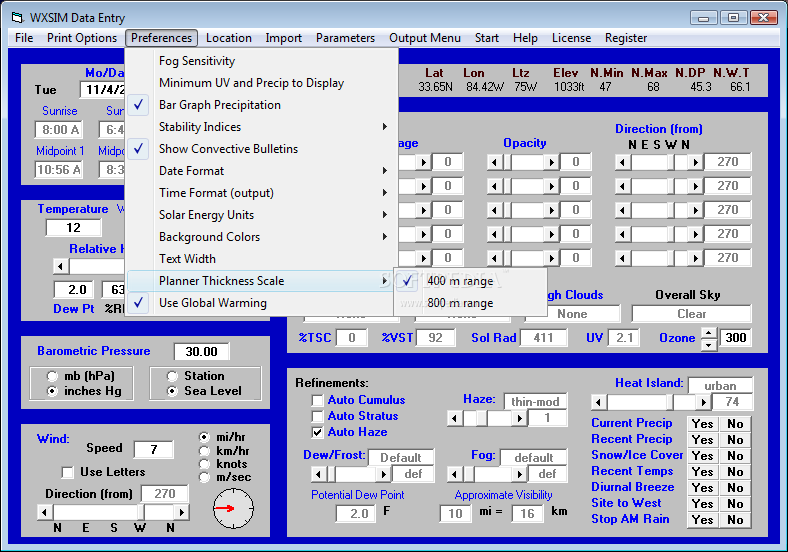Enable Auto Stratus checkbox

317,416
